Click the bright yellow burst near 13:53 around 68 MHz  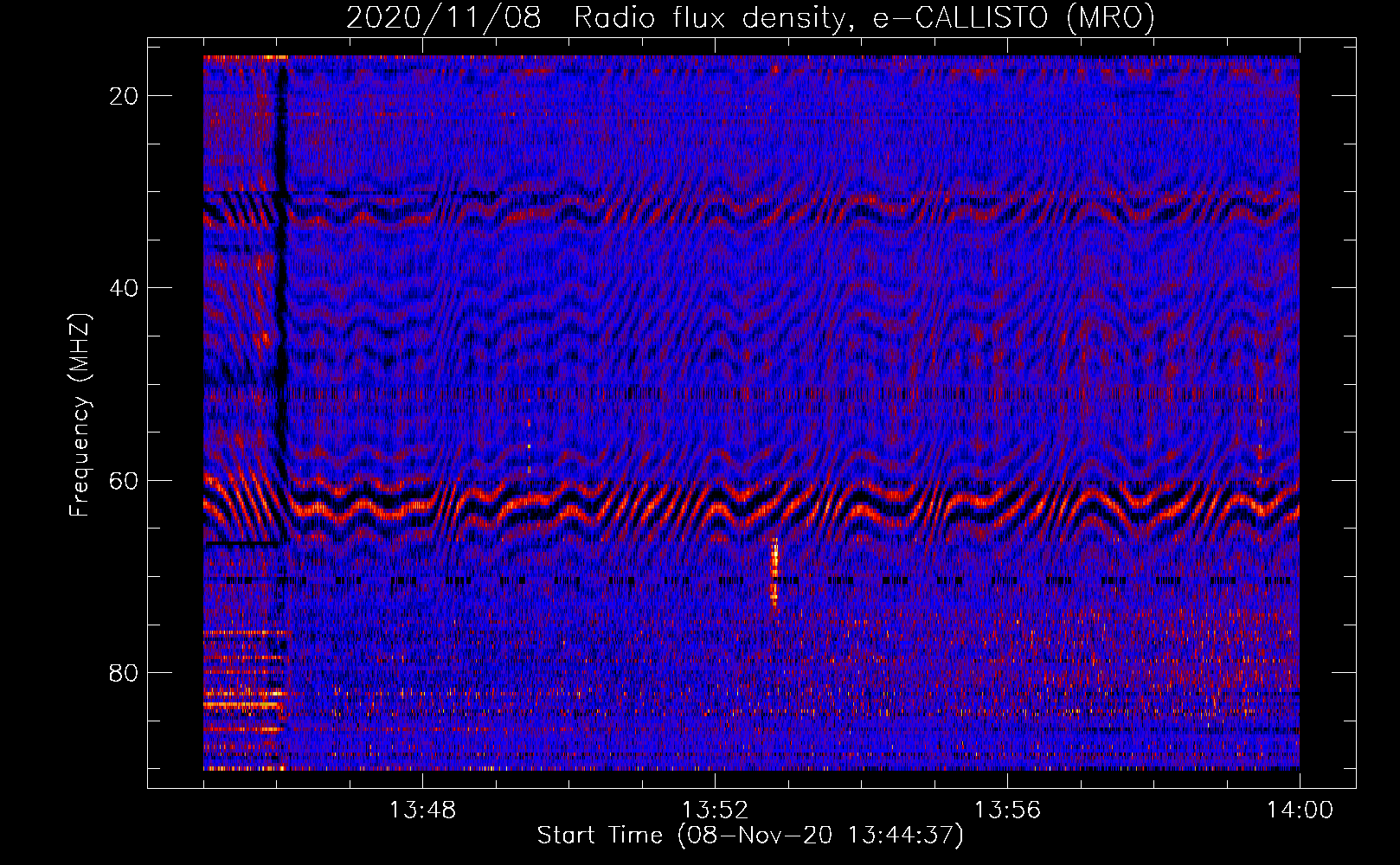[x=774, y=571]
